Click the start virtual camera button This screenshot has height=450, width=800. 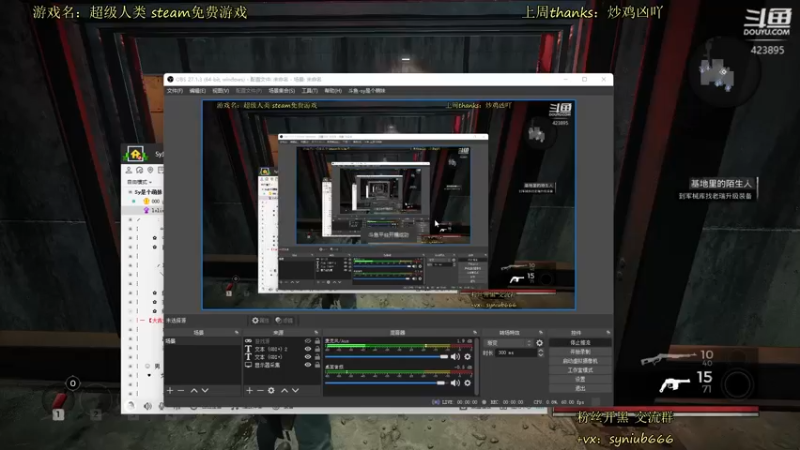tap(580, 361)
